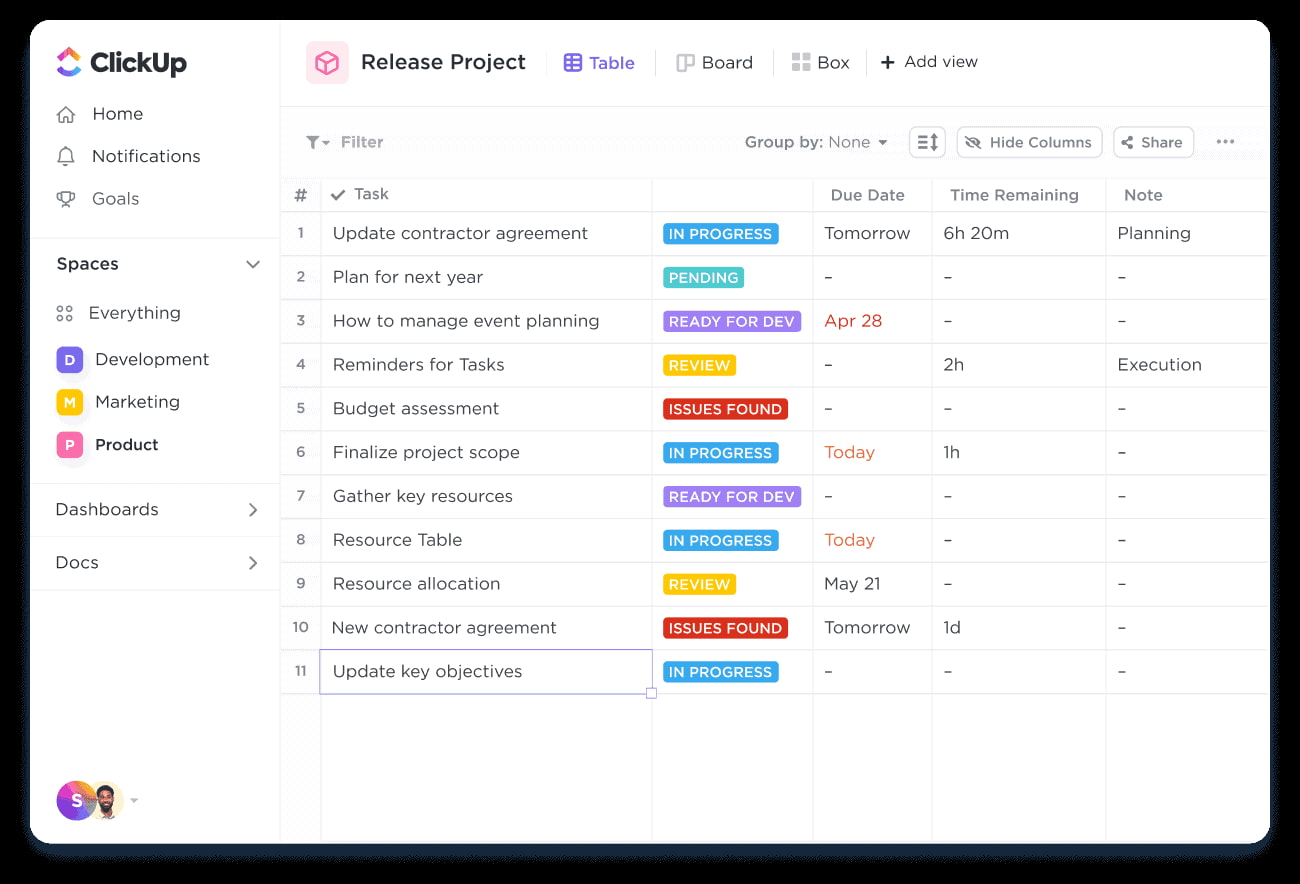The image size is (1300, 884).
Task: Check the Task column header checkbox
Action: [x=337, y=194]
